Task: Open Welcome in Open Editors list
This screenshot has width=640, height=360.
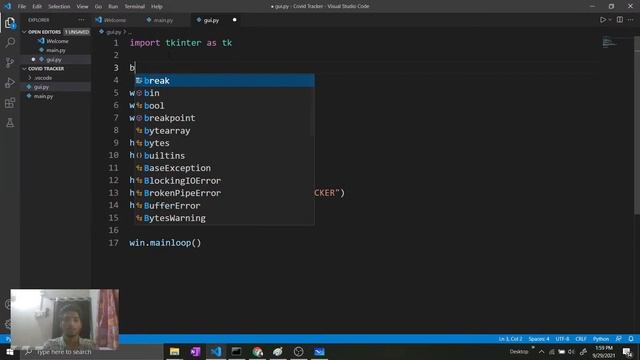Action: click(57, 41)
